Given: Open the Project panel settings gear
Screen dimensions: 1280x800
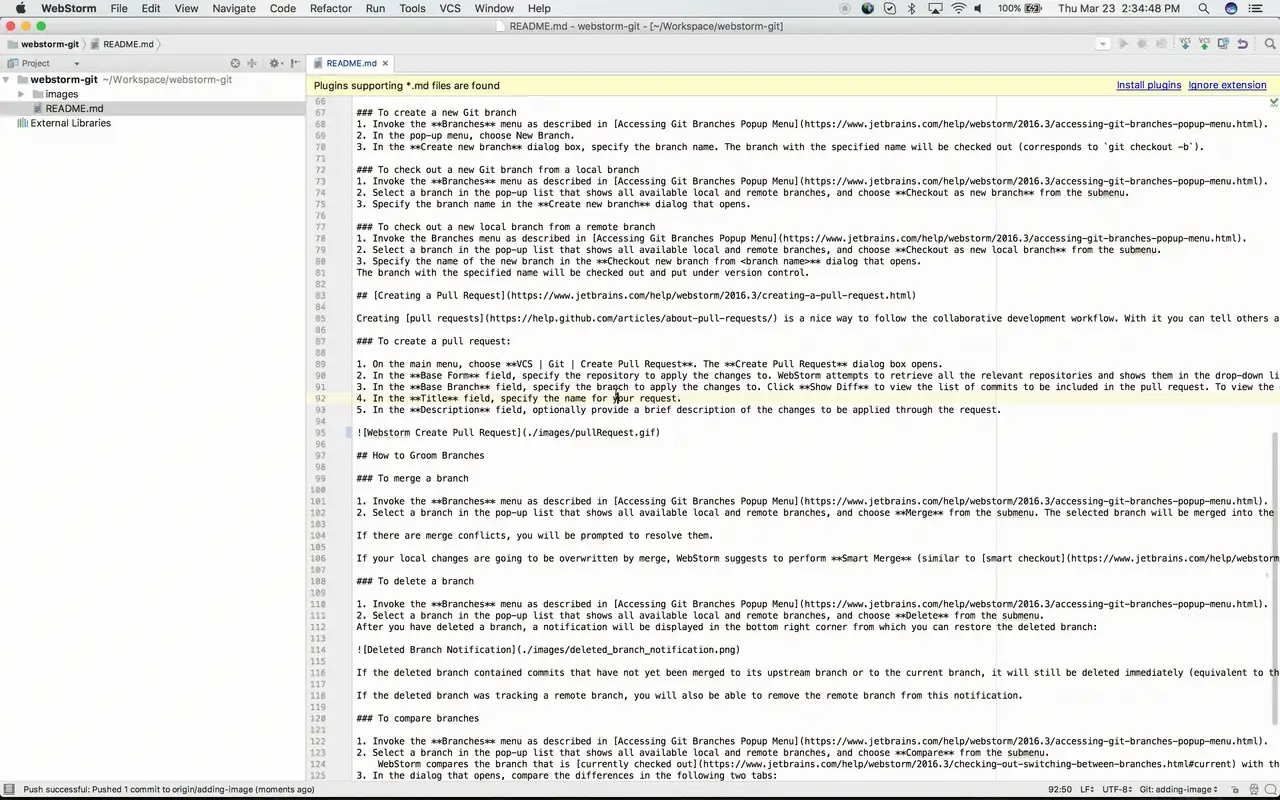Looking at the screenshot, I should pyautogui.click(x=274, y=62).
